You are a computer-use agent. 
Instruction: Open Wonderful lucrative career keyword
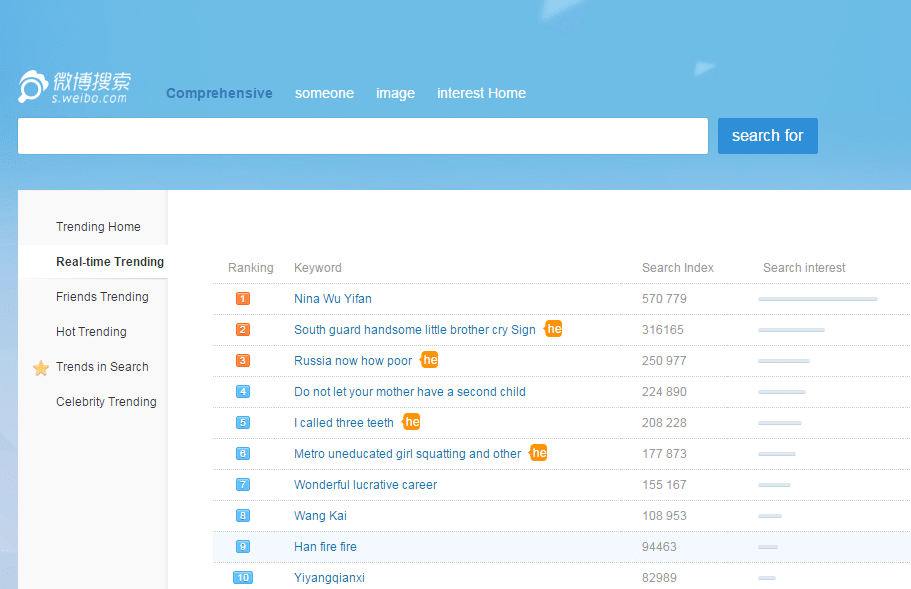coord(365,485)
